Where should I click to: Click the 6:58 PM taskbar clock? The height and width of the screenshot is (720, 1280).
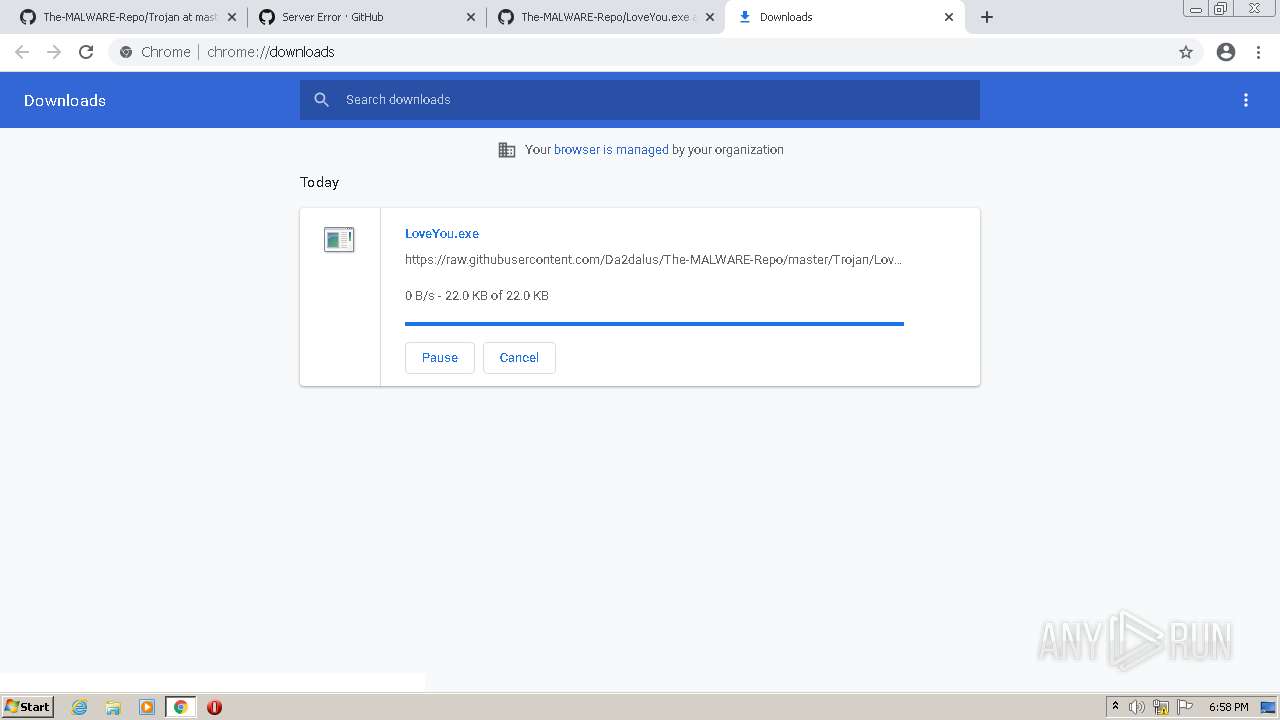coord(1228,707)
